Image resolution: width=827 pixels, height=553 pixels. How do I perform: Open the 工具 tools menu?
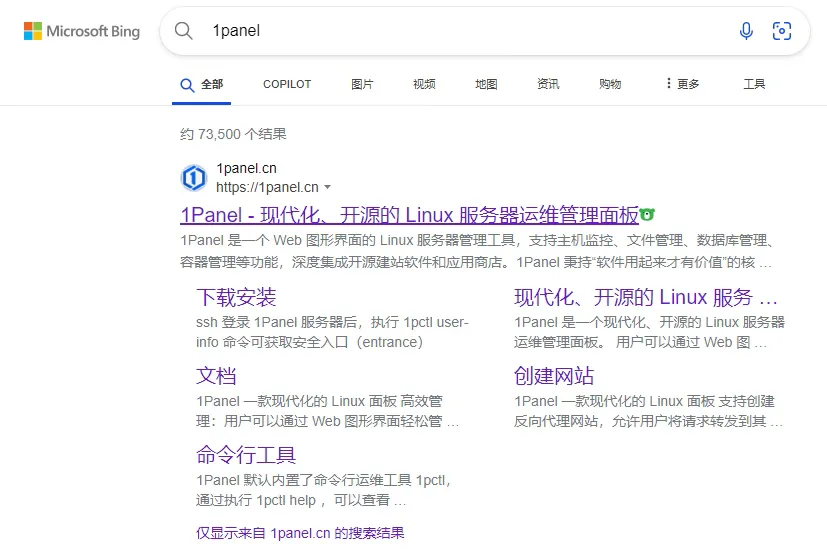[x=754, y=84]
